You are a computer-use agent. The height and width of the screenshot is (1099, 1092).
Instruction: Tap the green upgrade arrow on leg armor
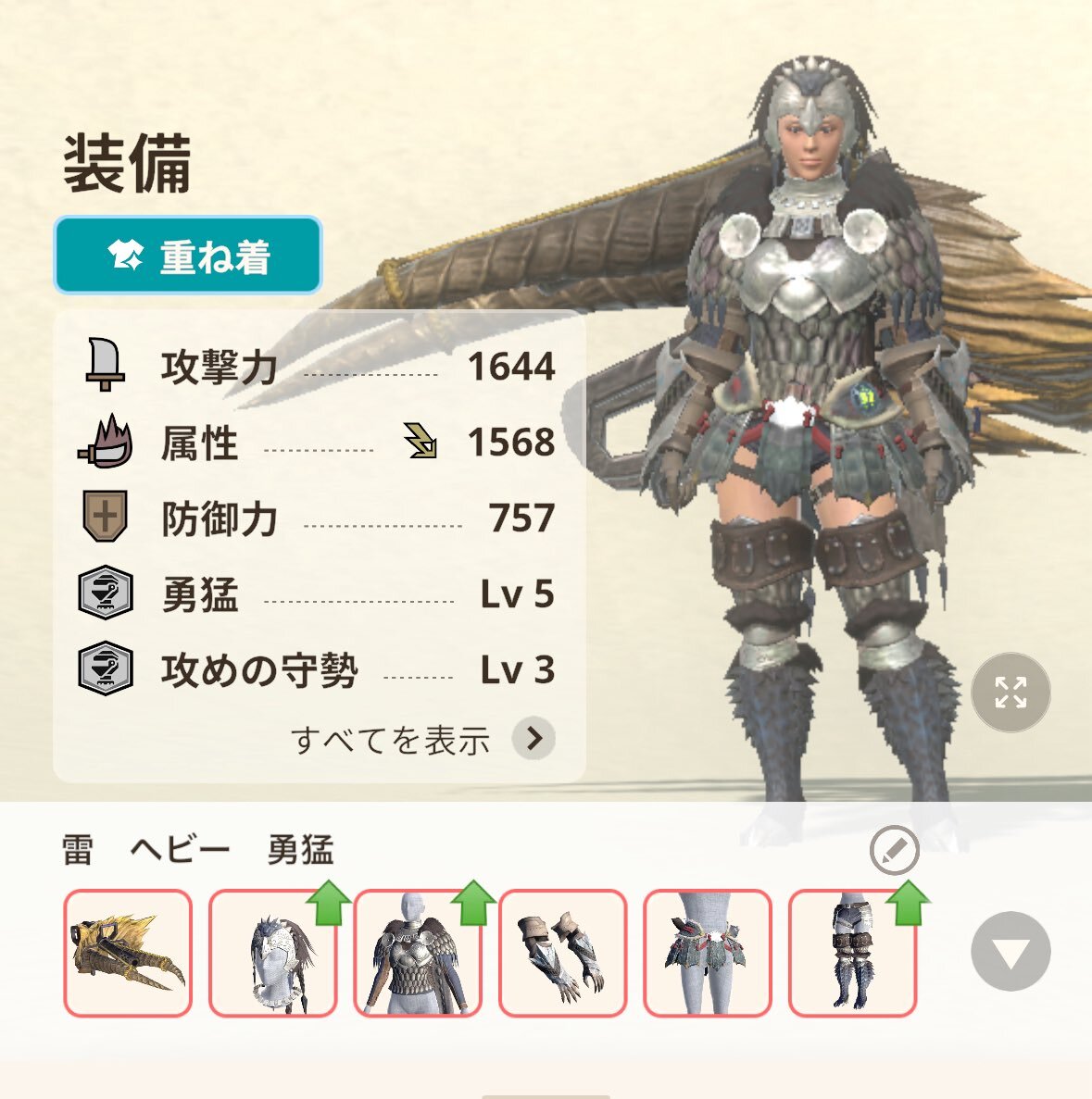point(909,902)
